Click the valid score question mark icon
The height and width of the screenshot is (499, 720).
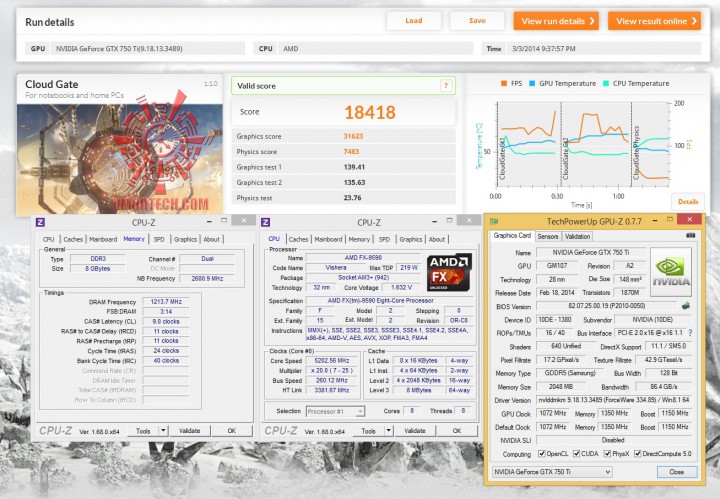tap(445, 86)
